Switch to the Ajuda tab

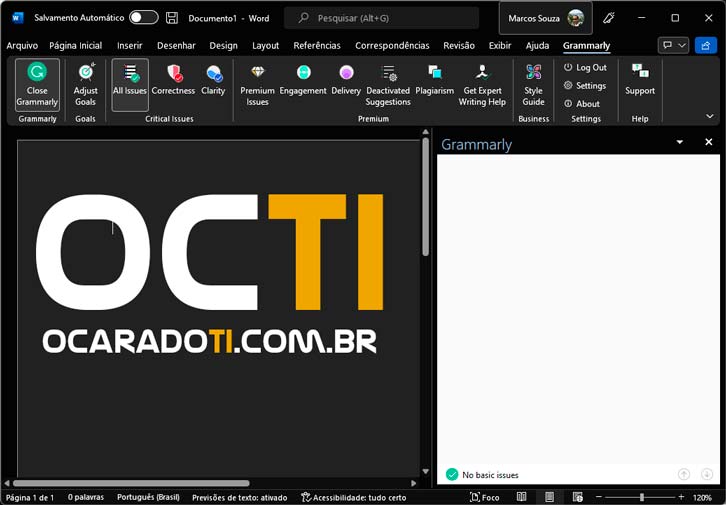[537, 45]
